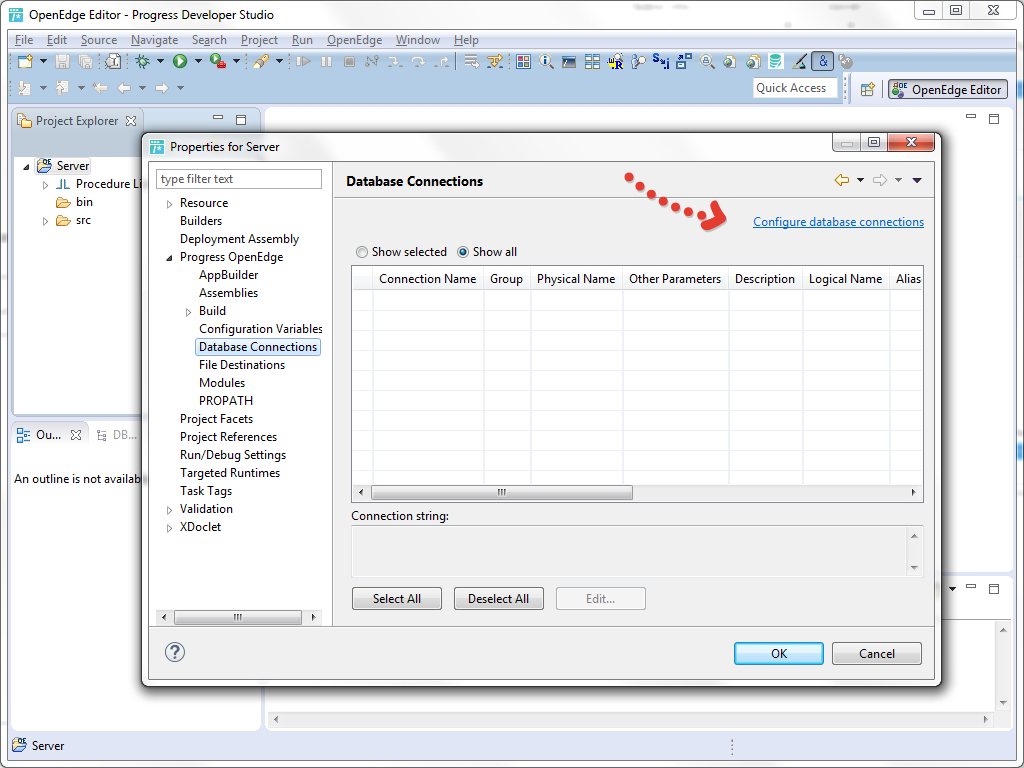The width and height of the screenshot is (1024, 768).
Task: Click the Run with external tools icon
Action: pyautogui.click(x=217, y=61)
